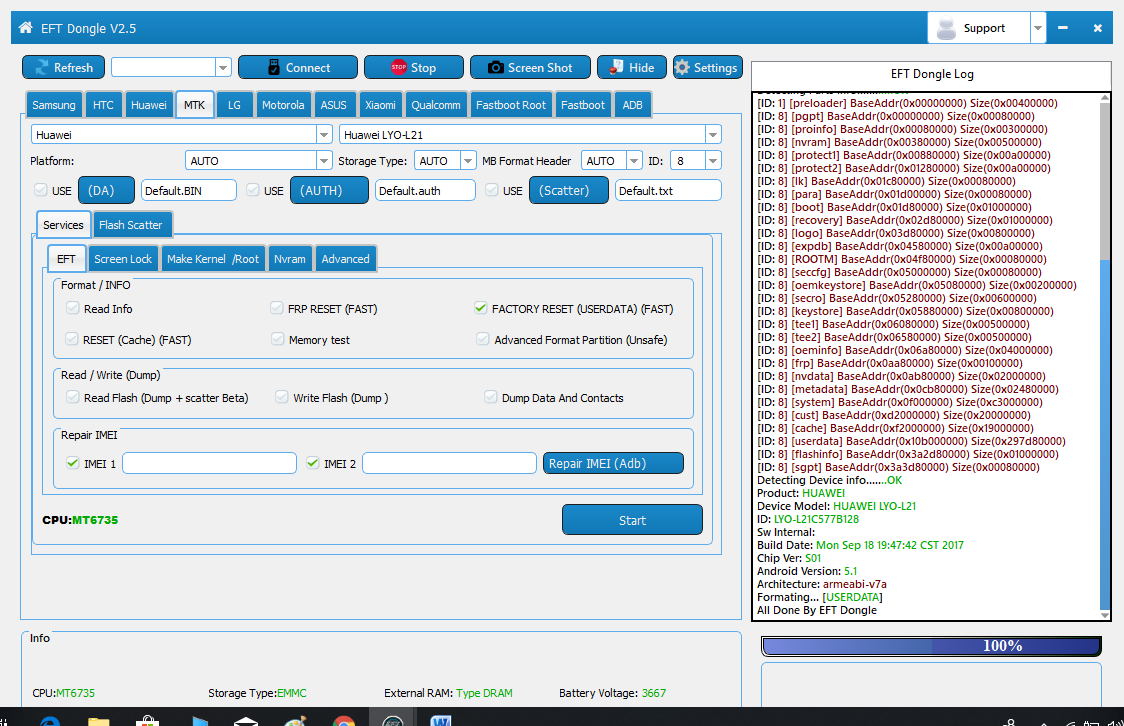Open Huawei brand dropdown
The width and height of the screenshot is (1124, 726).
point(324,135)
